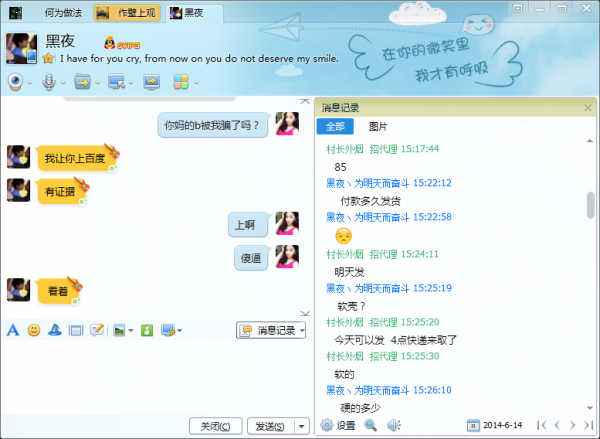The height and width of the screenshot is (439, 600).
Task: Click the handwriting input pencil icon
Action: [97, 330]
